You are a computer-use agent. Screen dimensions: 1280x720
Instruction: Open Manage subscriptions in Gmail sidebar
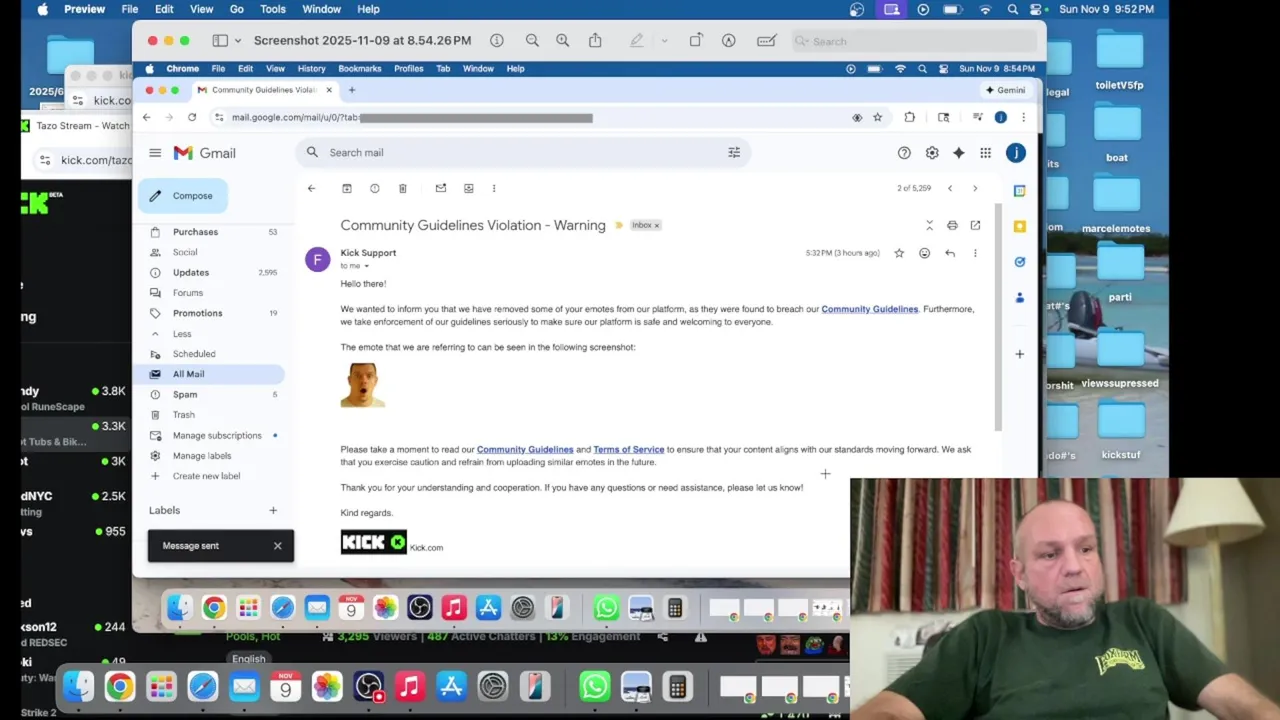coord(217,435)
